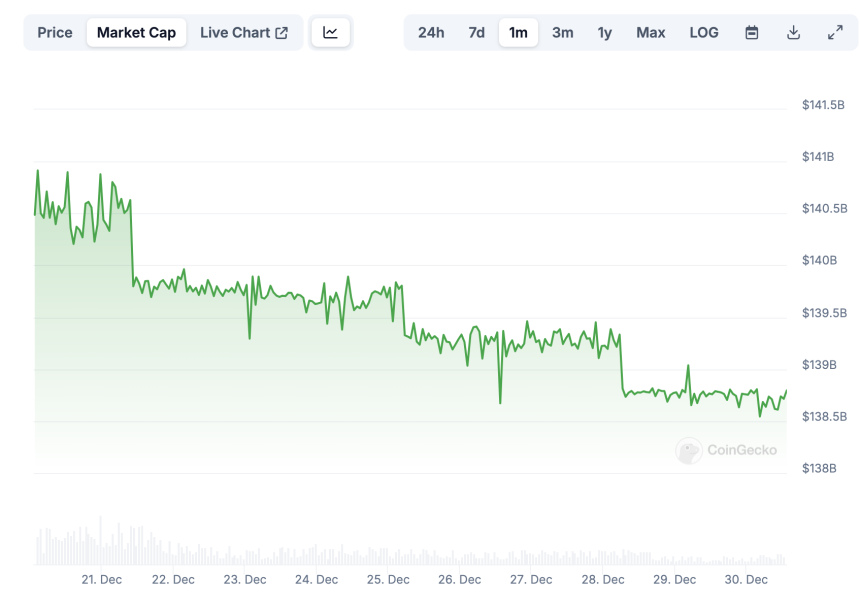Viewport: 860px width, 605px height.
Task: Click the 25. Dec date label on axis
Action: pyautogui.click(x=388, y=580)
